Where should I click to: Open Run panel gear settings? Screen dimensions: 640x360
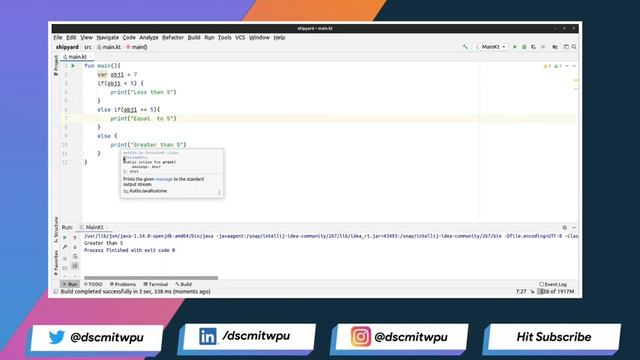point(564,227)
